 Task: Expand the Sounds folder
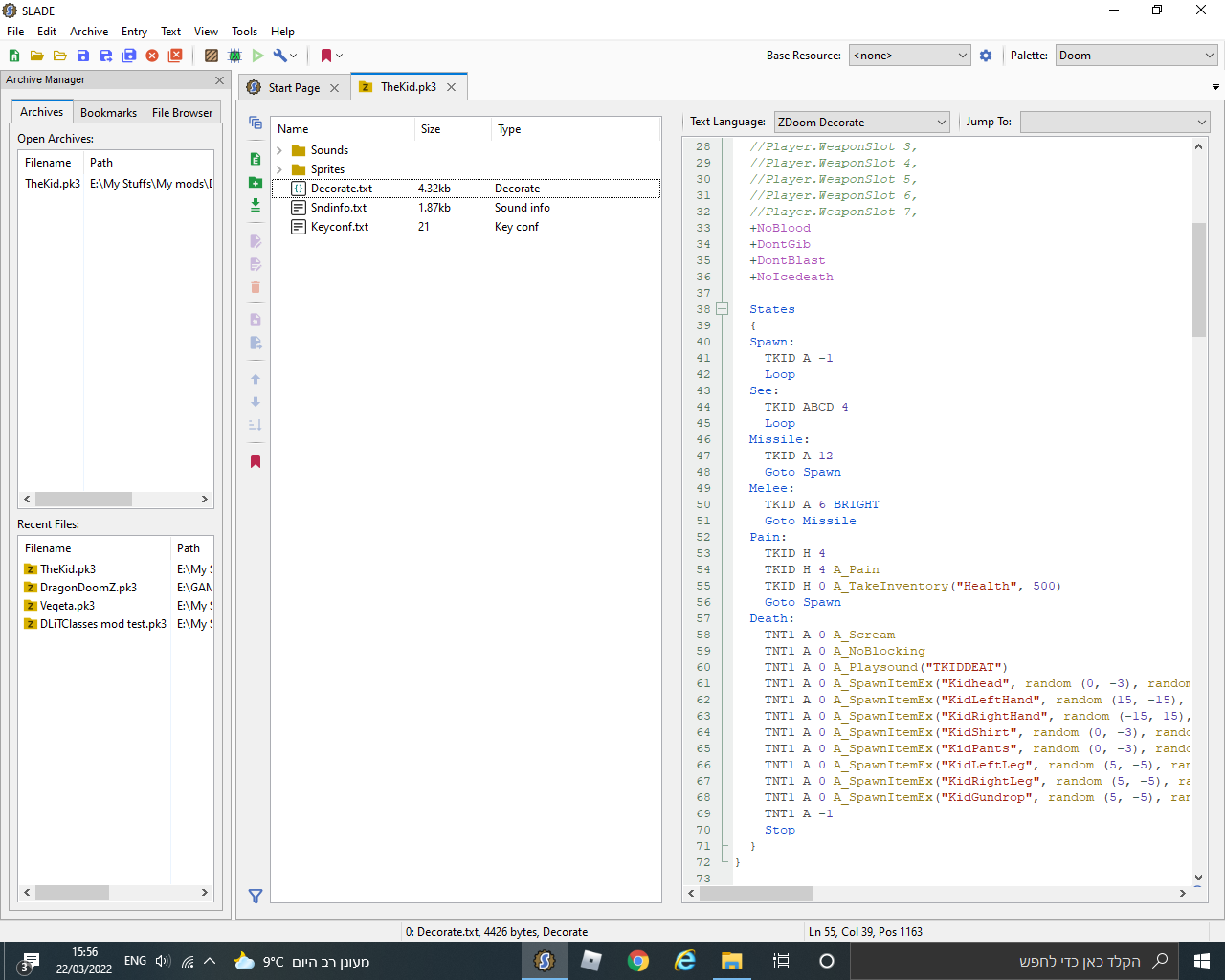tap(279, 150)
